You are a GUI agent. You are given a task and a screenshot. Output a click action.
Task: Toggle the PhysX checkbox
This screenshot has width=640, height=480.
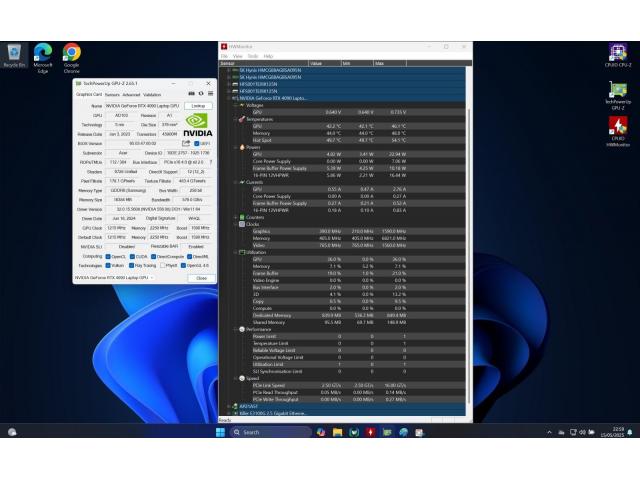coord(163,265)
